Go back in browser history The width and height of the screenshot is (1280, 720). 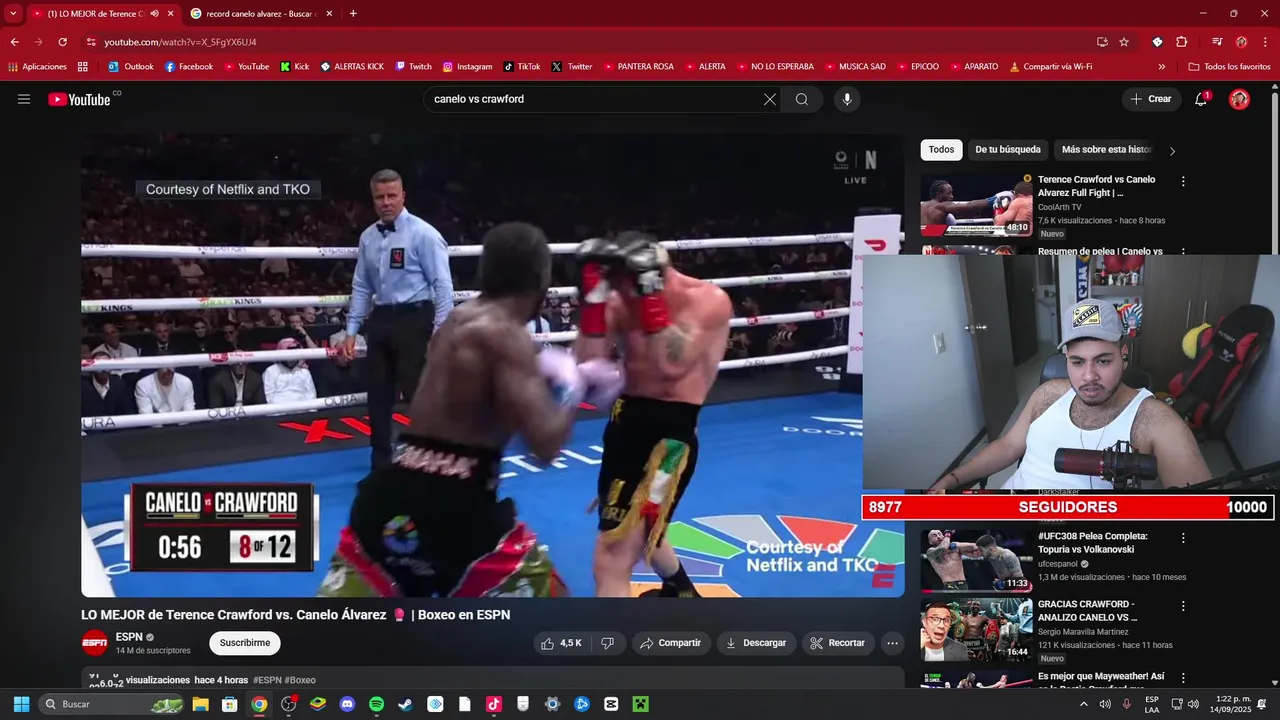15,42
